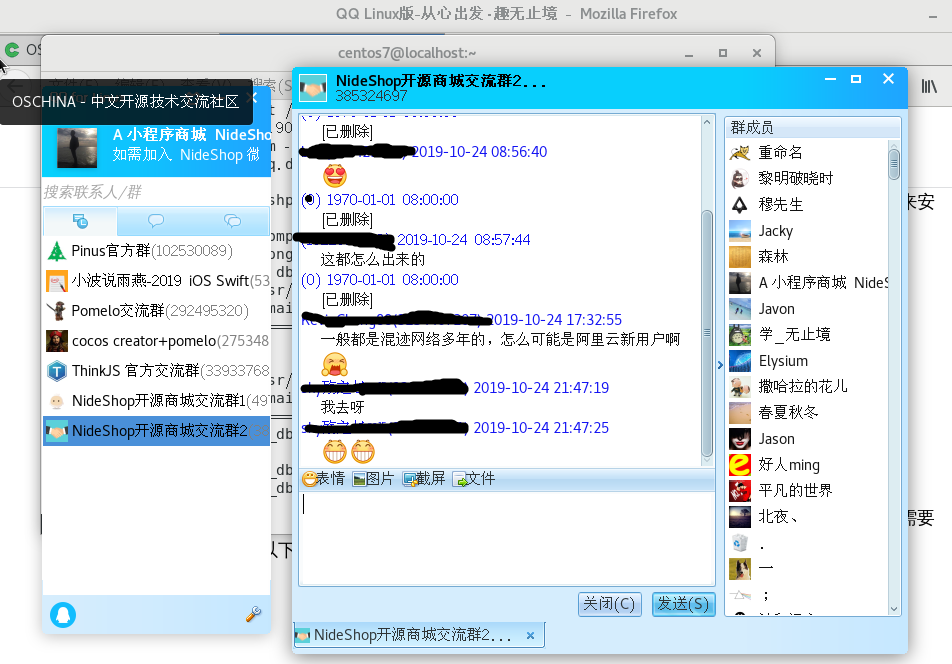Close the centos7@localhost terminal window
The height and width of the screenshot is (664, 952).
pyautogui.click(x=756, y=53)
